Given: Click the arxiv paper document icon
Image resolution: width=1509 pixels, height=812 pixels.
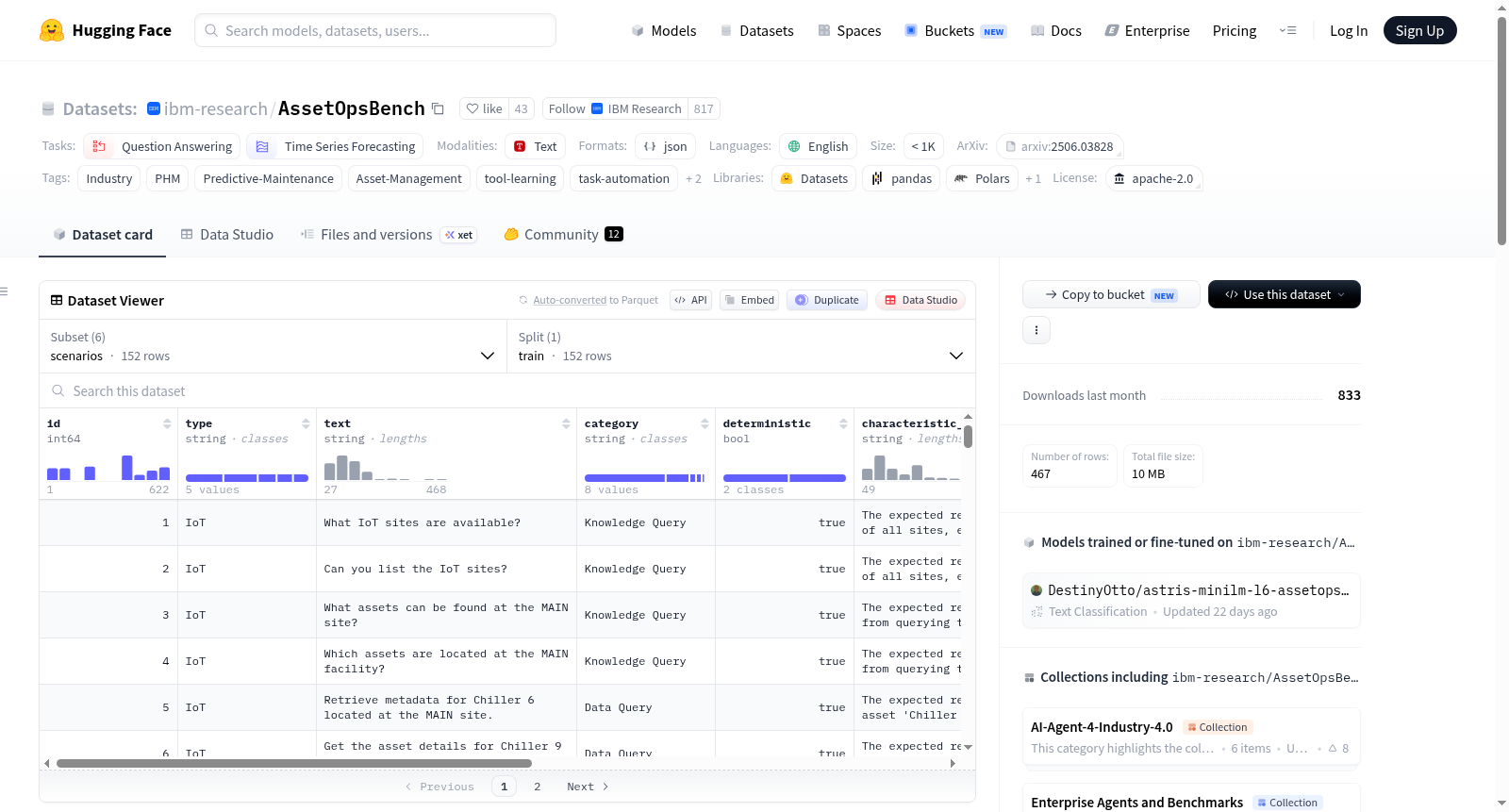Looking at the screenshot, I should pyautogui.click(x=1011, y=146).
